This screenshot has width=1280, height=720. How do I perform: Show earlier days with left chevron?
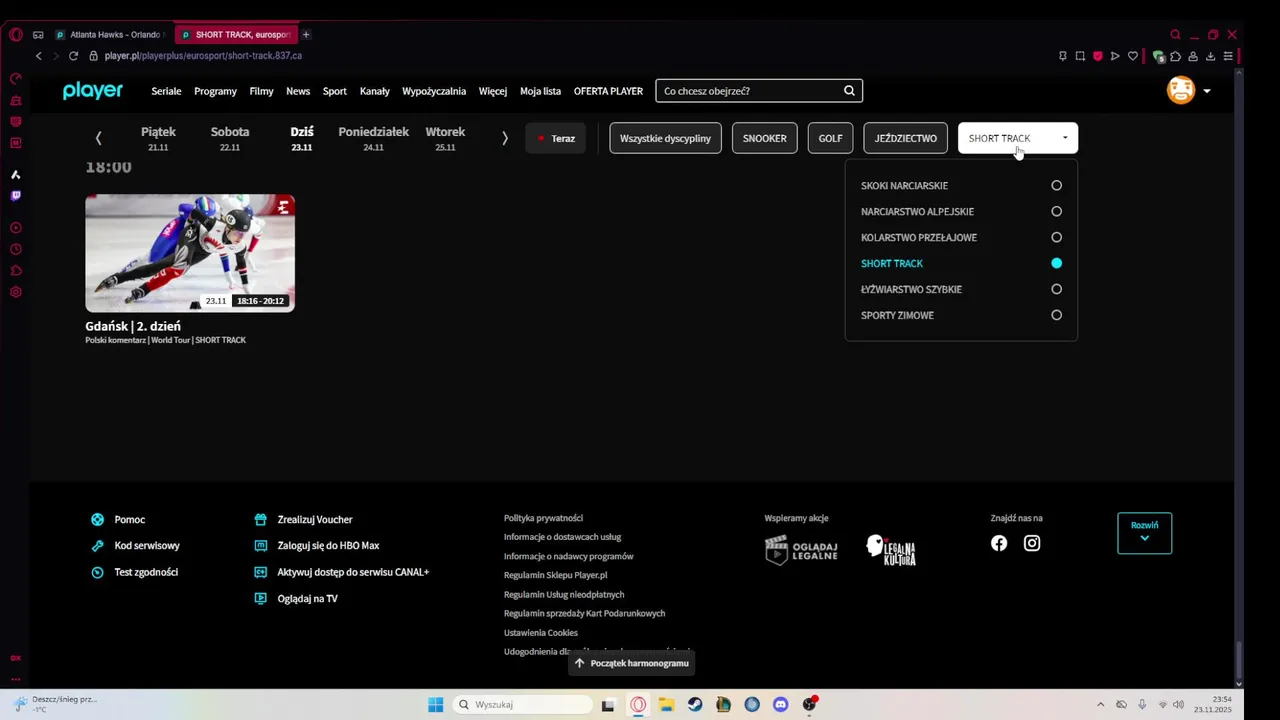[98, 138]
